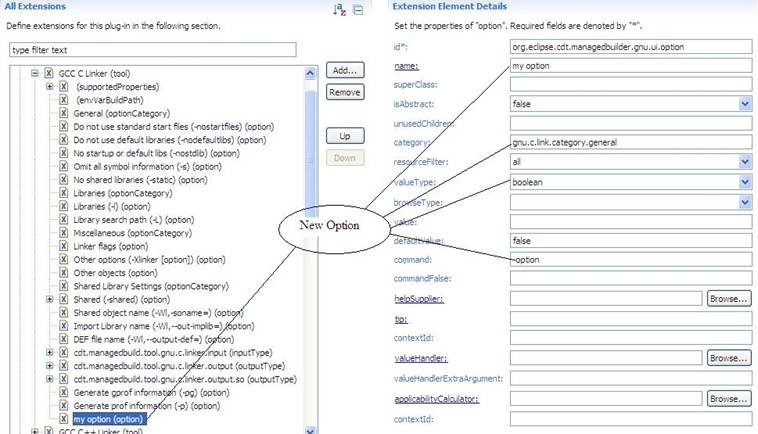Image resolution: width=758 pixels, height=434 pixels.
Task: Open the browseType dropdown
Action: click(745, 203)
